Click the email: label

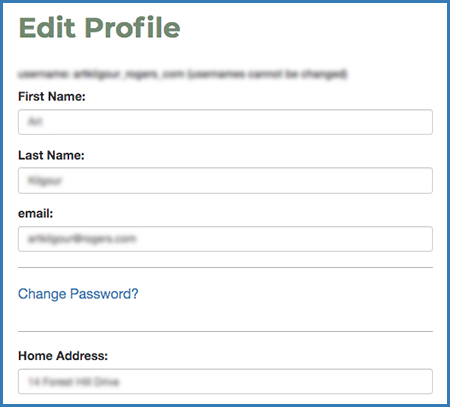(35, 213)
